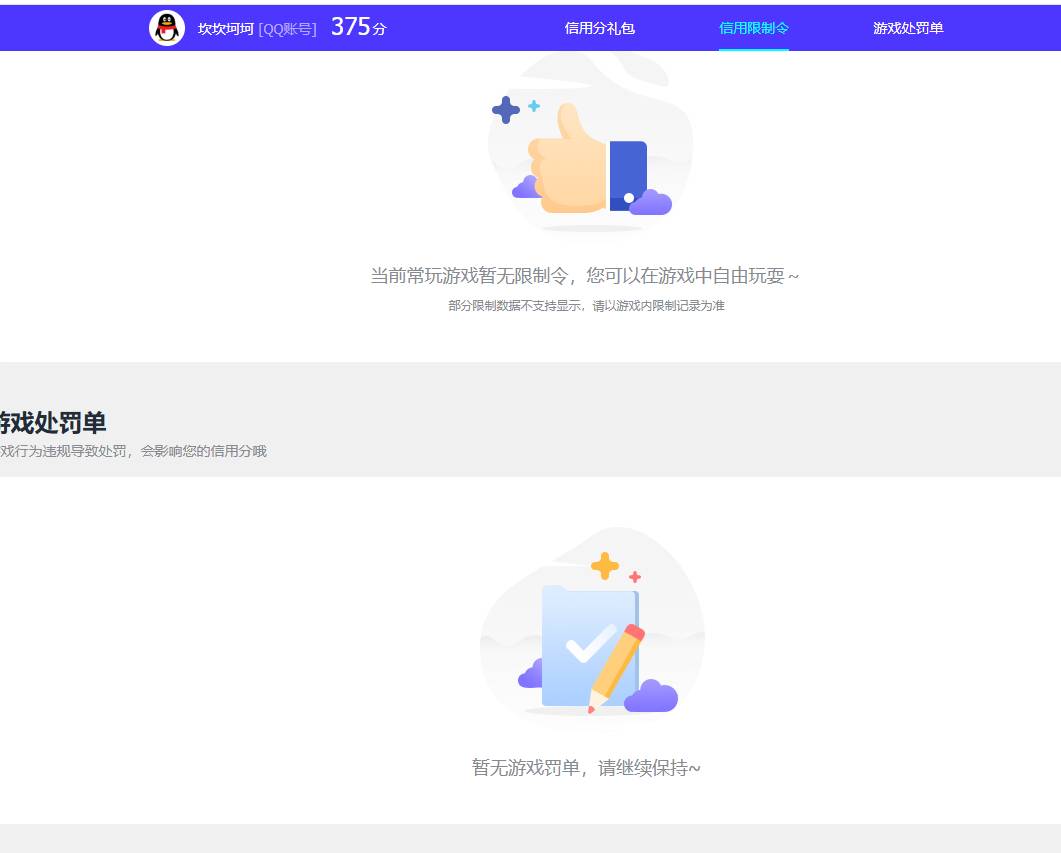Select the pencil icon in the illustration

pos(617,660)
